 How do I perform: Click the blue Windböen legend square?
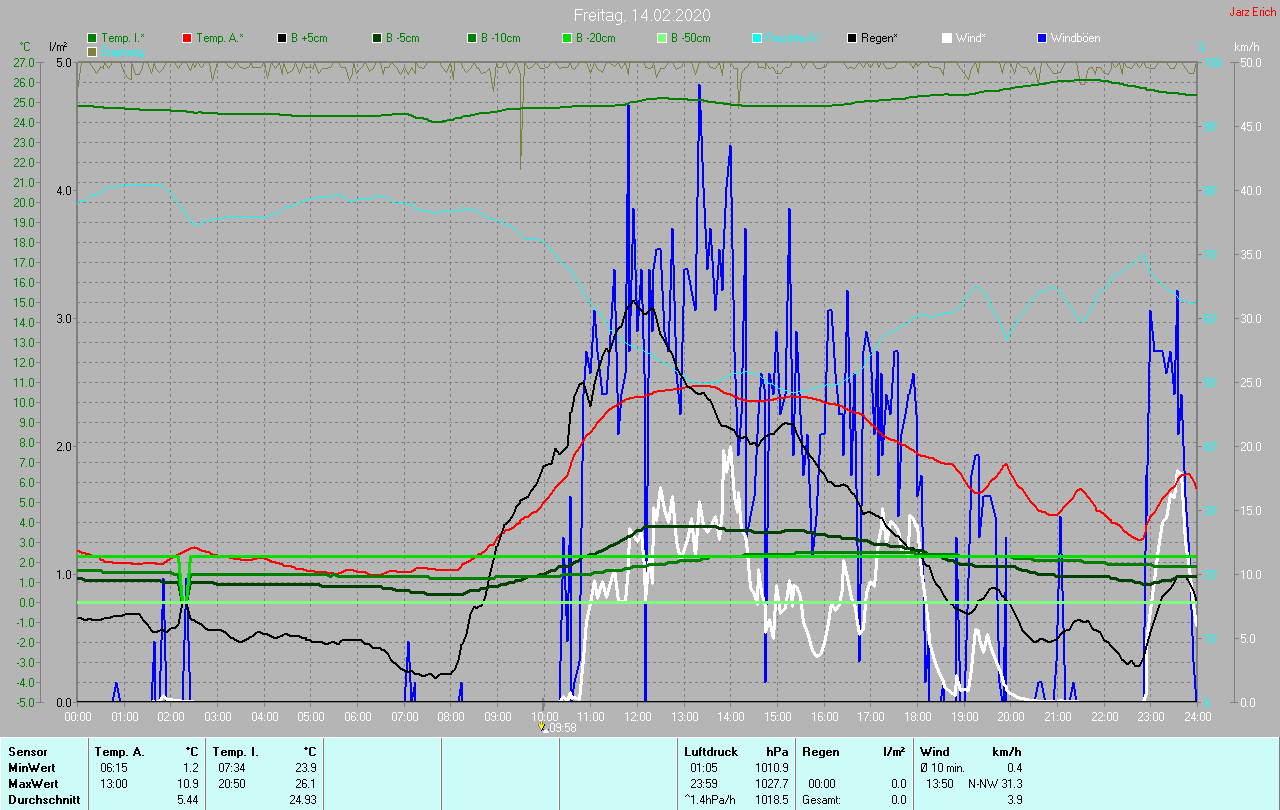pos(1042,38)
